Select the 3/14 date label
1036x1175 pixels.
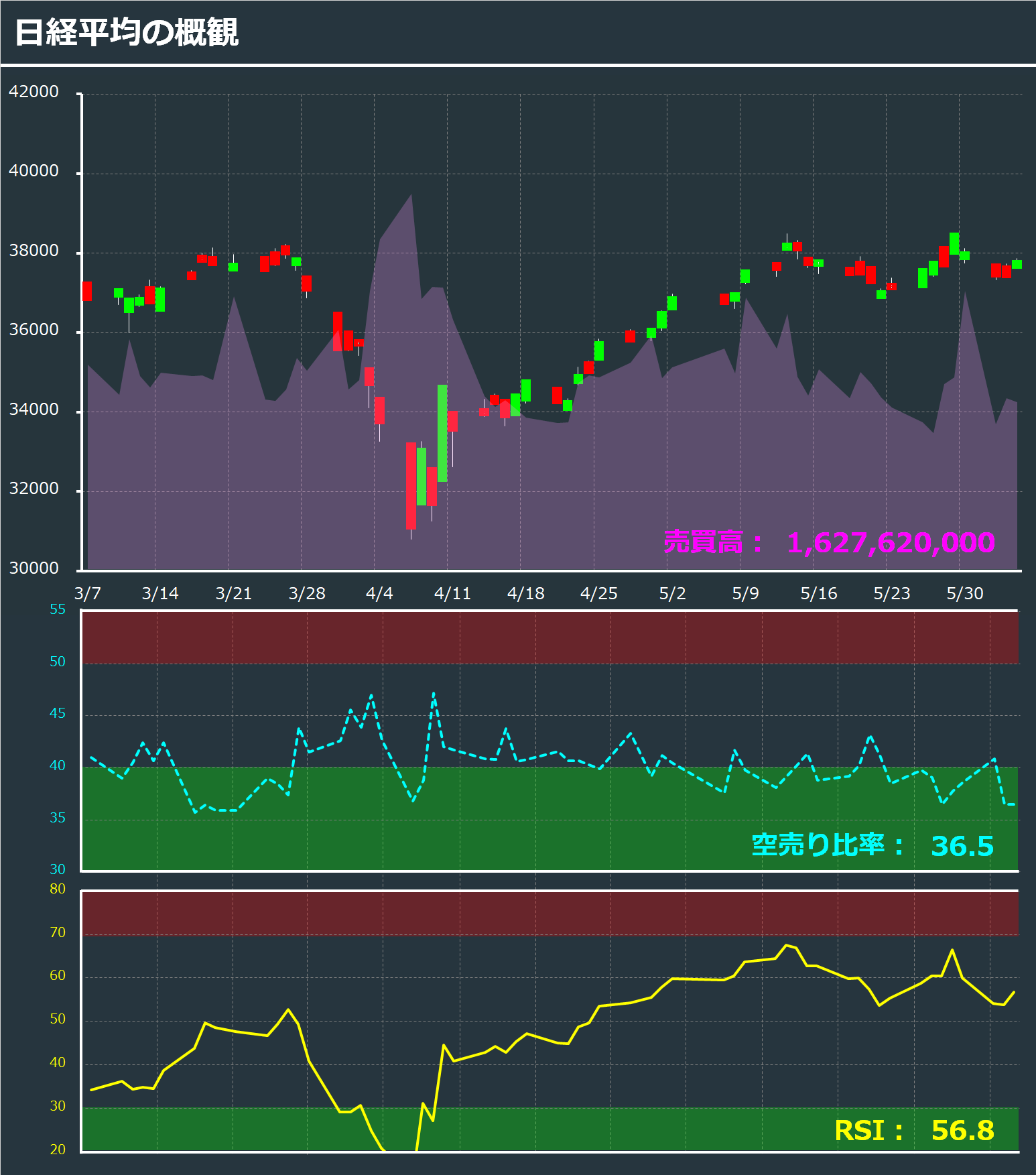[x=160, y=593]
